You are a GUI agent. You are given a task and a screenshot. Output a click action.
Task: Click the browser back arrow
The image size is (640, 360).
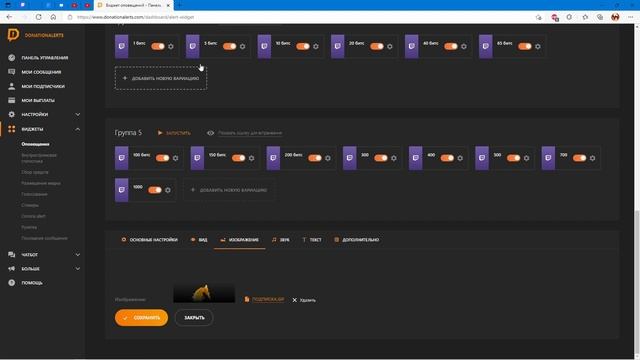[x=9, y=17]
